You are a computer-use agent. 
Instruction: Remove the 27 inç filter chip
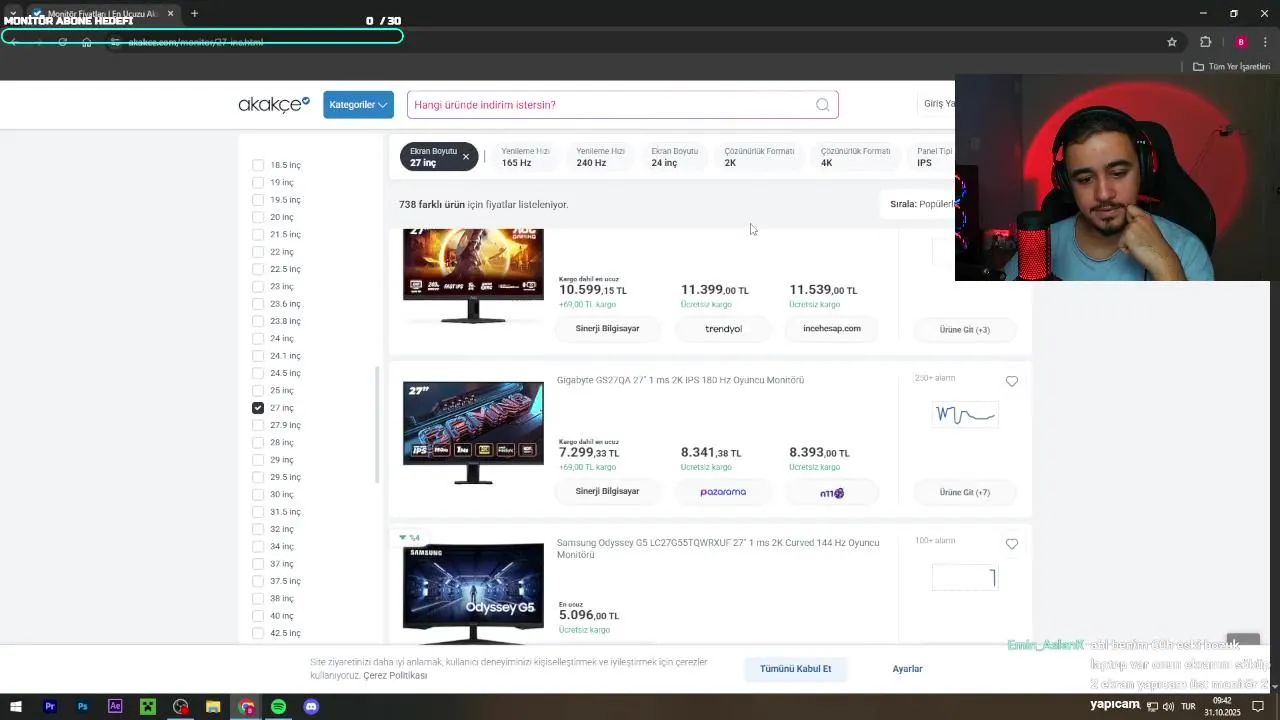[465, 157]
